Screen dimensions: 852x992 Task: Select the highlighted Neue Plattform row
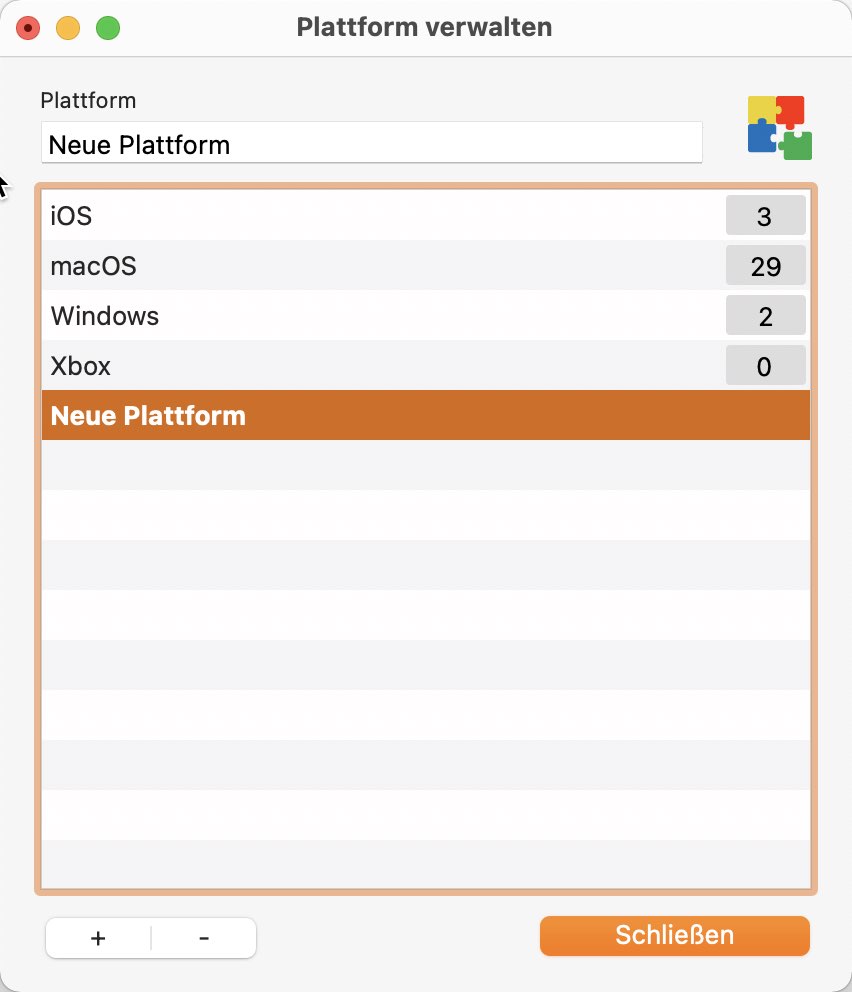[x=426, y=416]
